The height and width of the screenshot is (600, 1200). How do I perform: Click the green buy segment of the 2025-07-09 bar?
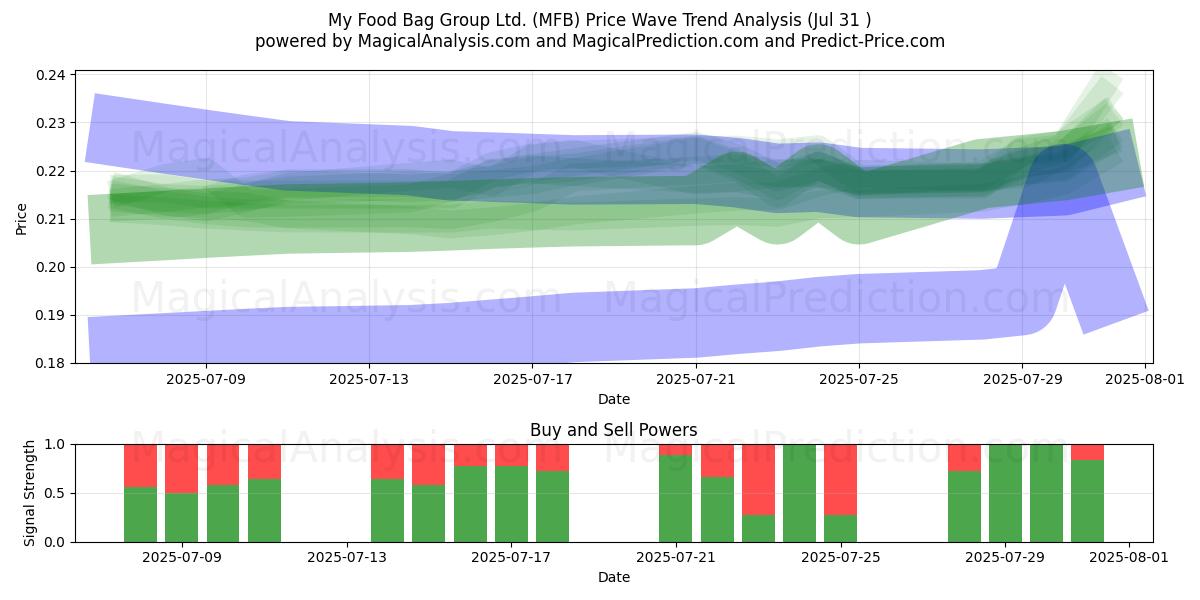pyautogui.click(x=182, y=517)
